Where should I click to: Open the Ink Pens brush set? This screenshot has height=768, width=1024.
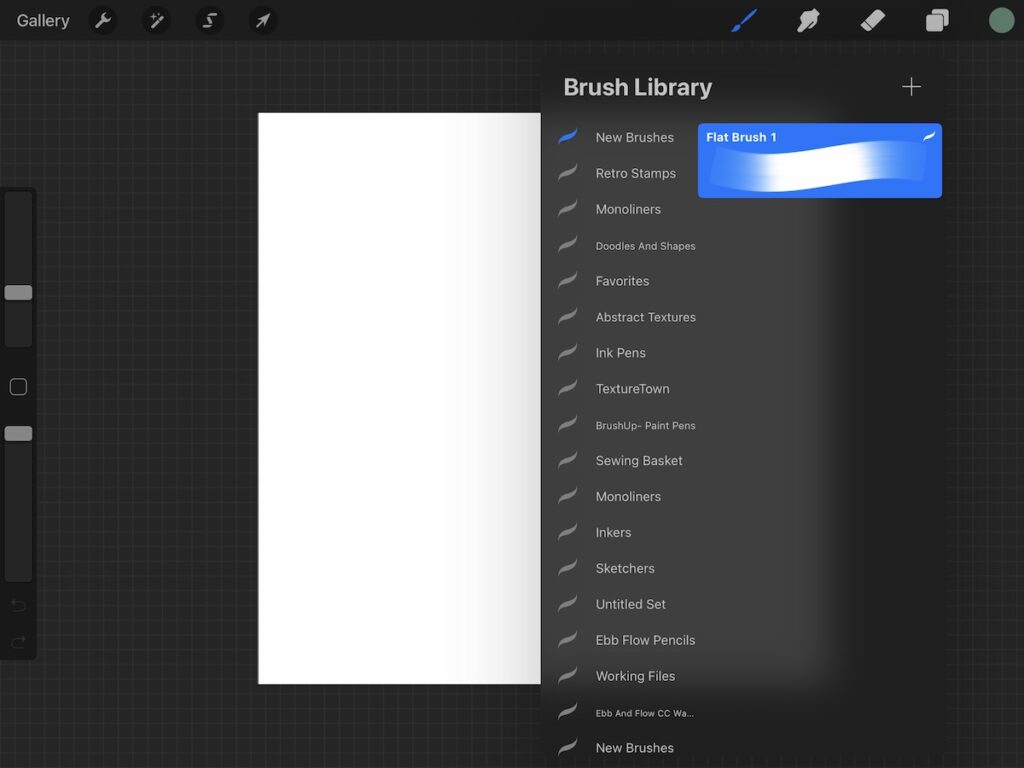tap(620, 353)
